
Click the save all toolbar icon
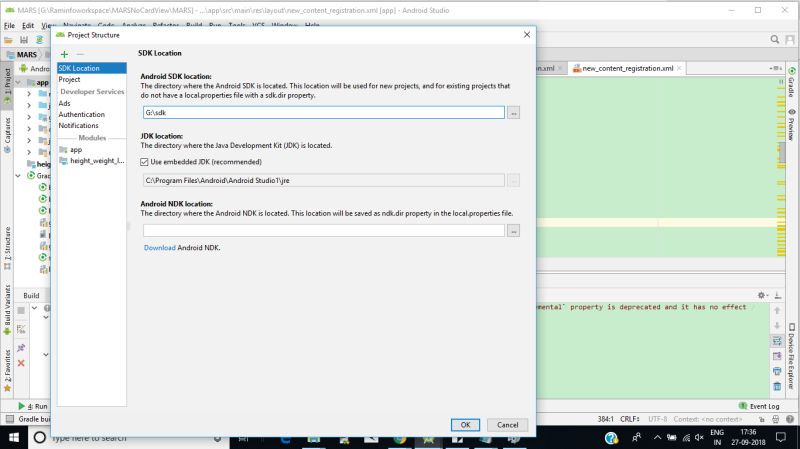point(24,40)
